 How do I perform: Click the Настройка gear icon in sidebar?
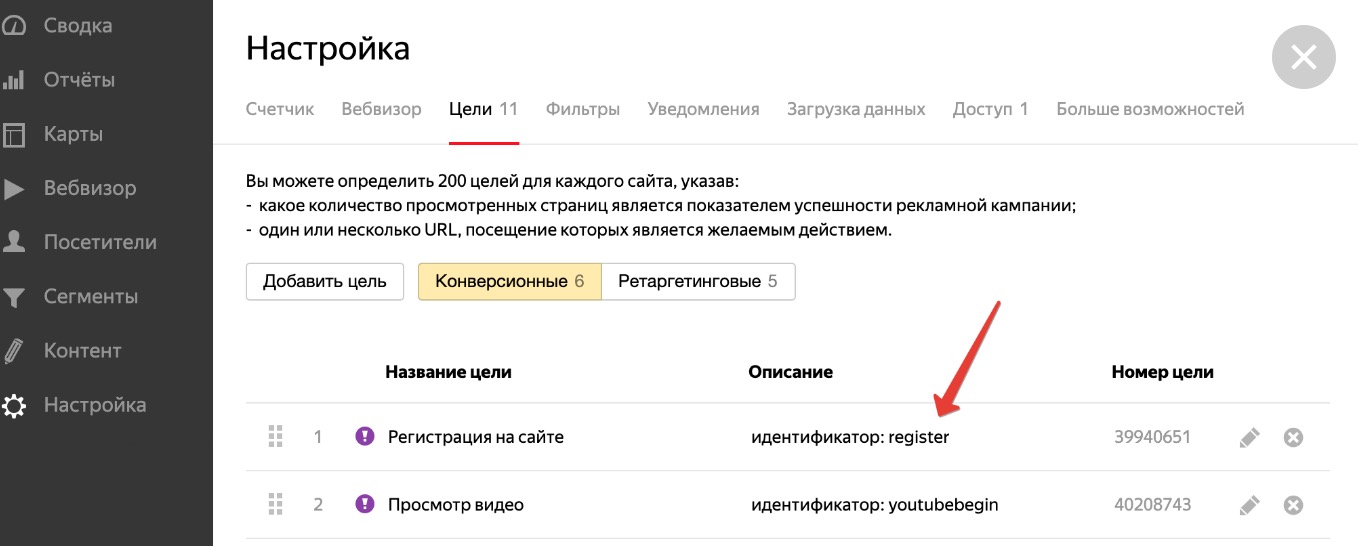(x=13, y=406)
